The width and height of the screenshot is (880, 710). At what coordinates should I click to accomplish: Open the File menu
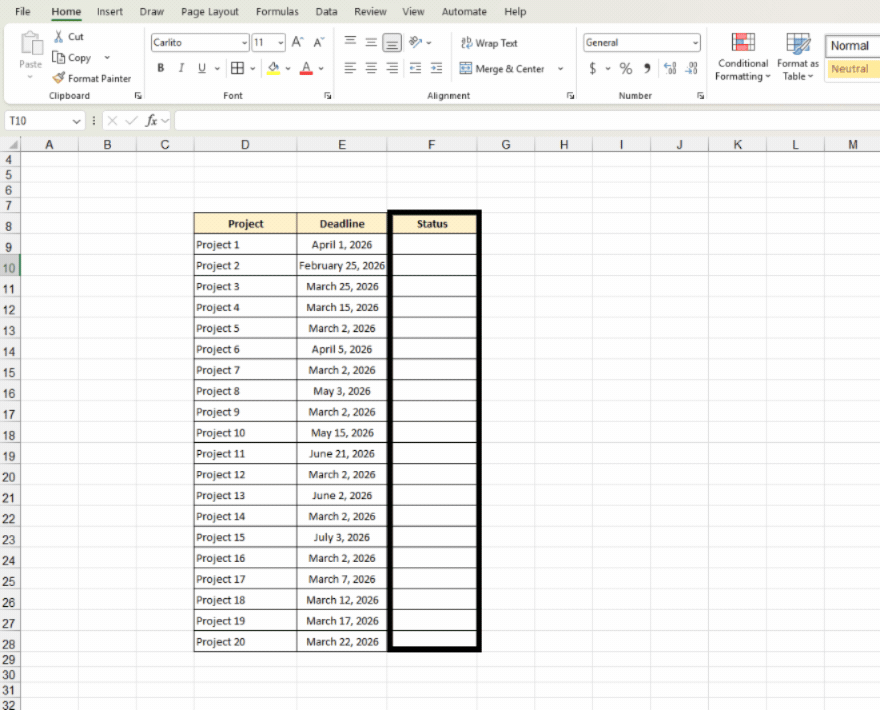coord(22,11)
